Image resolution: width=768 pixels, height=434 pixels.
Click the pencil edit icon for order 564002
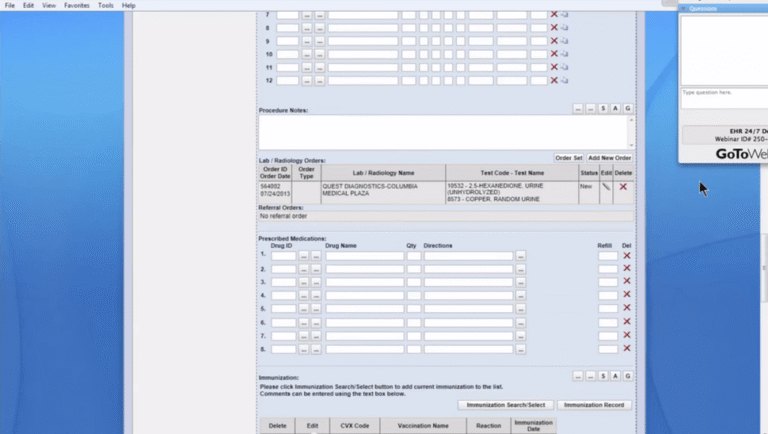tap(606, 187)
